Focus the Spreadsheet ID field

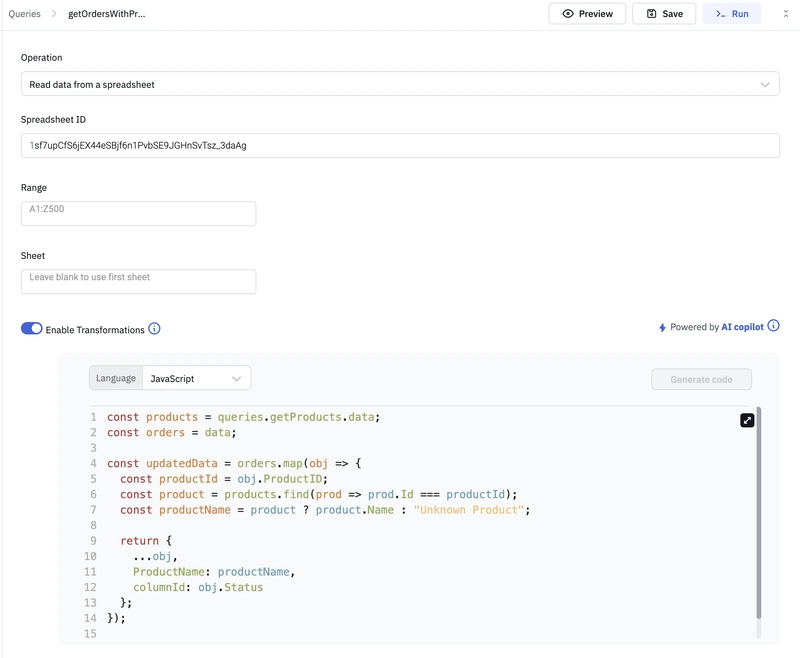(400, 145)
